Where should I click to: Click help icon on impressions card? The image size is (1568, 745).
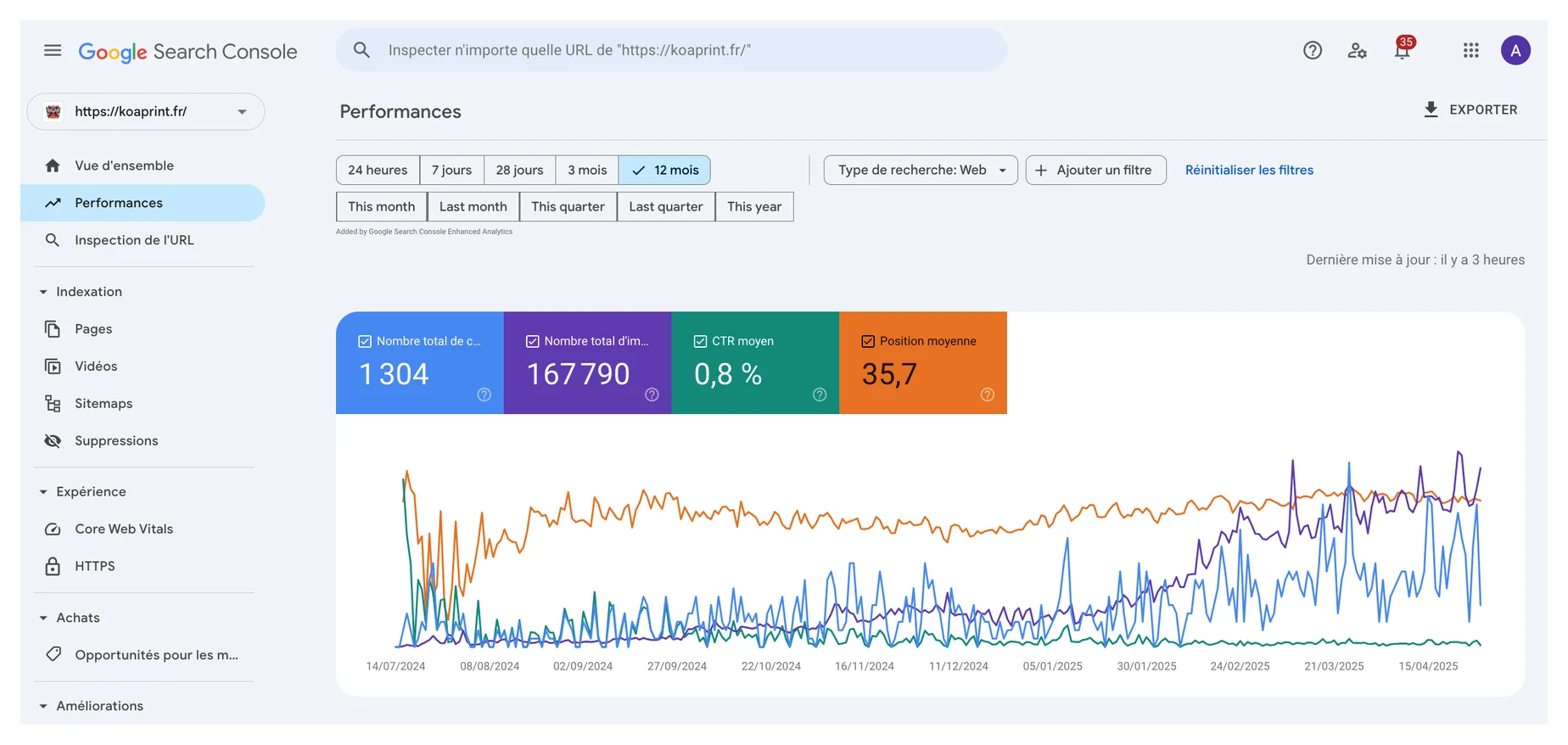tap(652, 395)
